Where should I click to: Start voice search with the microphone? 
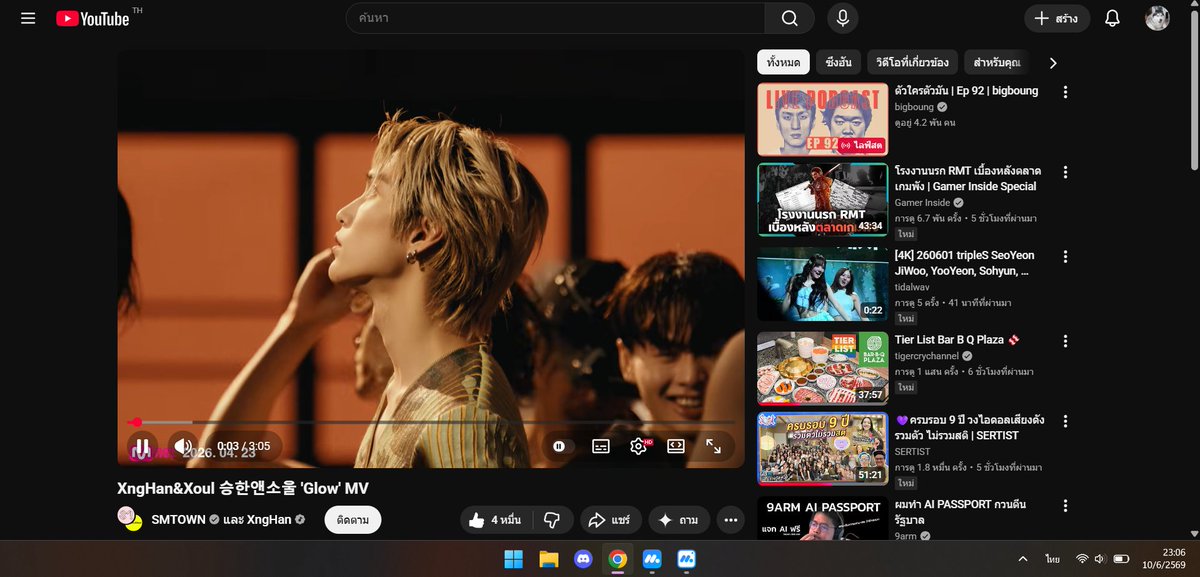(843, 18)
